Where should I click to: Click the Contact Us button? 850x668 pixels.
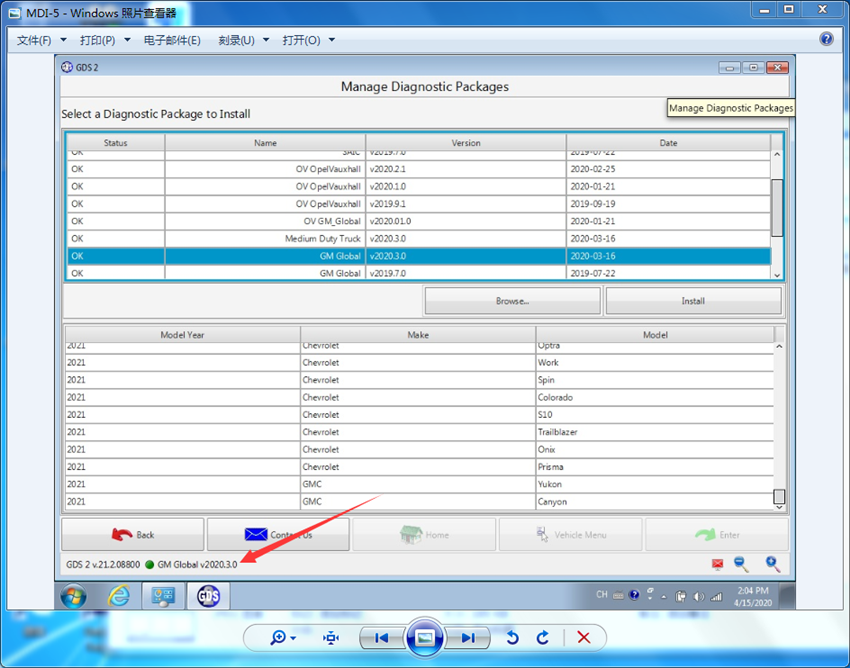tap(278, 535)
